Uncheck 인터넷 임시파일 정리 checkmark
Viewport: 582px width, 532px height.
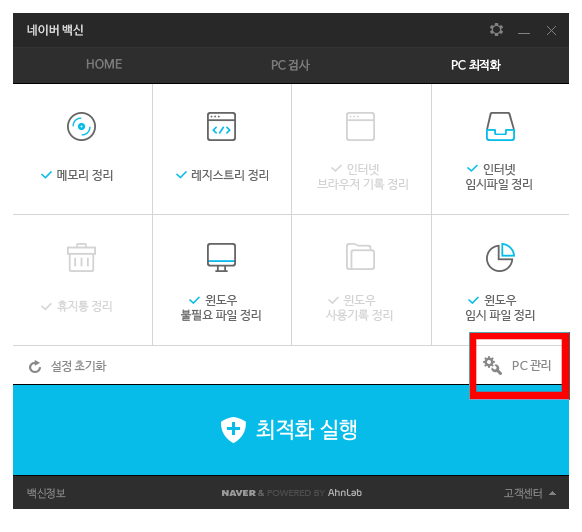point(472,169)
